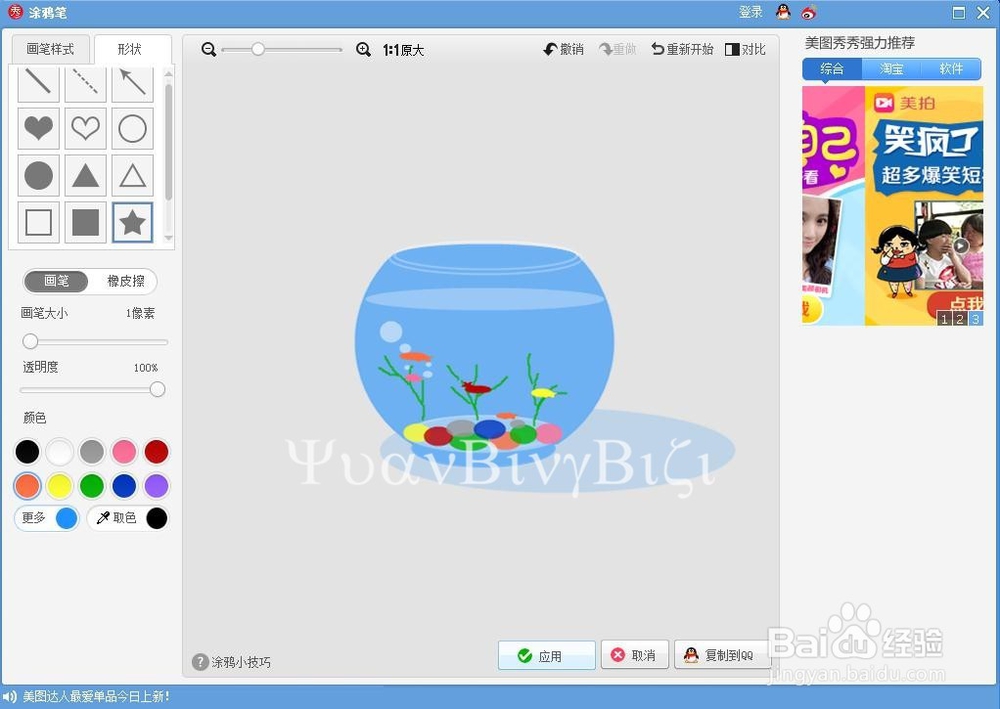Select the red color swatch
Screen dimensions: 1000x709
pos(156,452)
